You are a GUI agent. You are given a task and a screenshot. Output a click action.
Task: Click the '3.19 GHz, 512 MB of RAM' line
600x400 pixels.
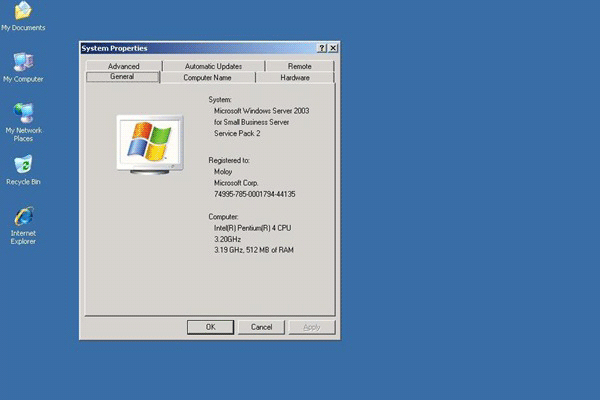pyautogui.click(x=254, y=250)
